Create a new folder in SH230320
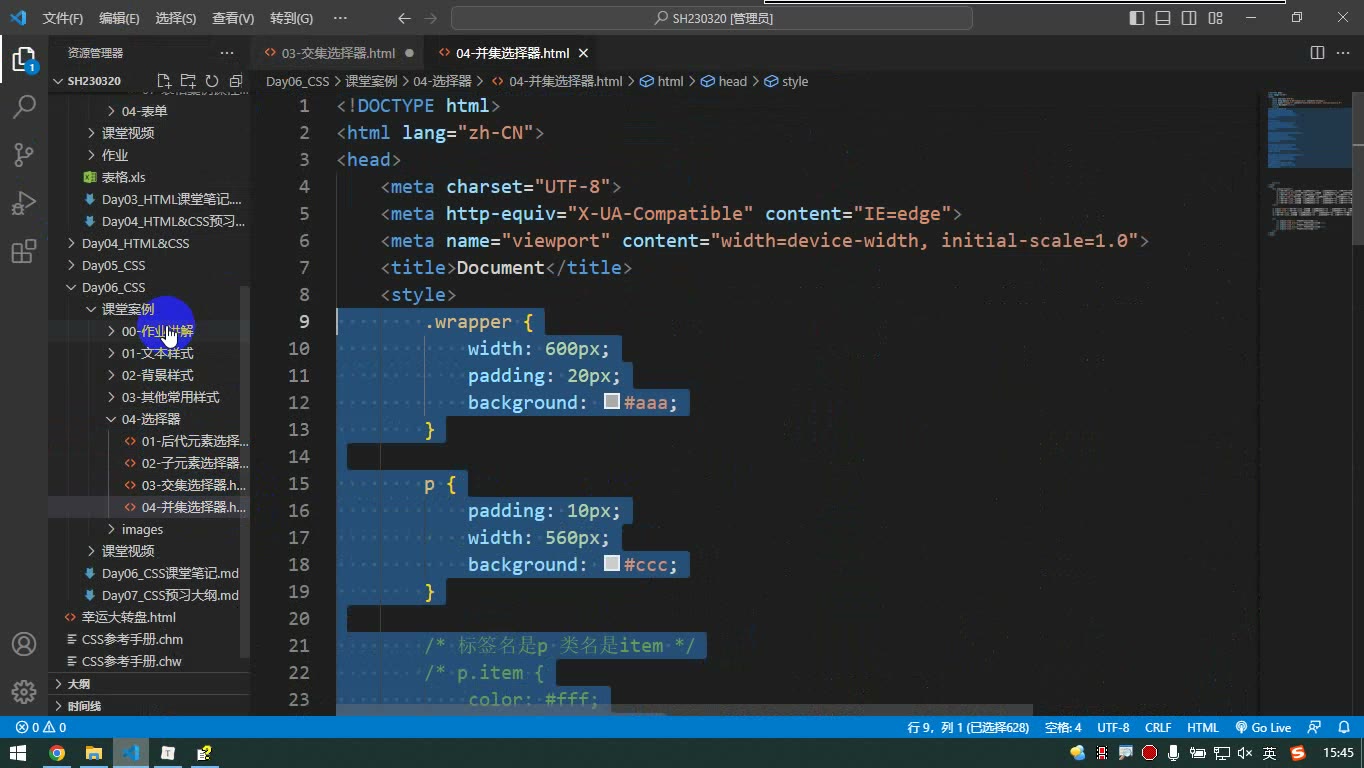Image resolution: width=1364 pixels, height=768 pixels. point(188,81)
